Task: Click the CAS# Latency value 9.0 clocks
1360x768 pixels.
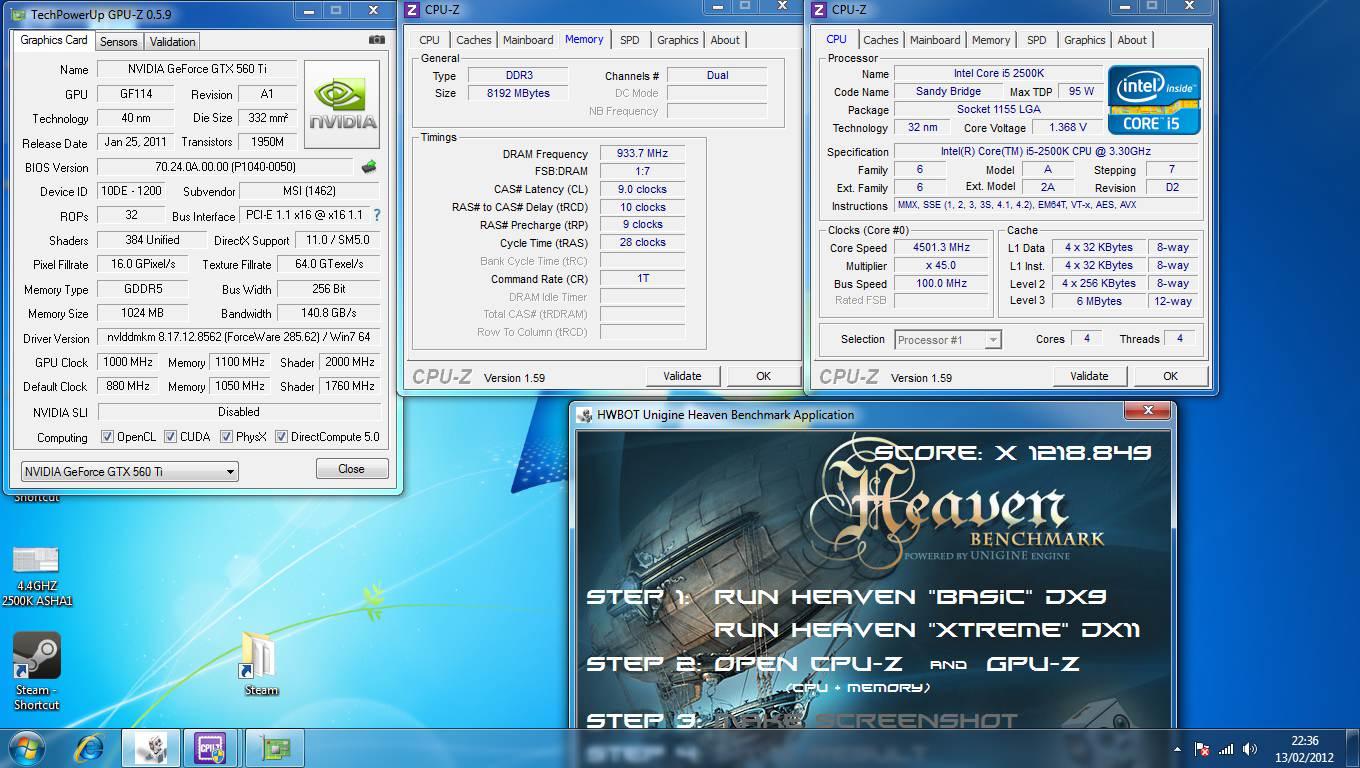Action: coord(642,189)
